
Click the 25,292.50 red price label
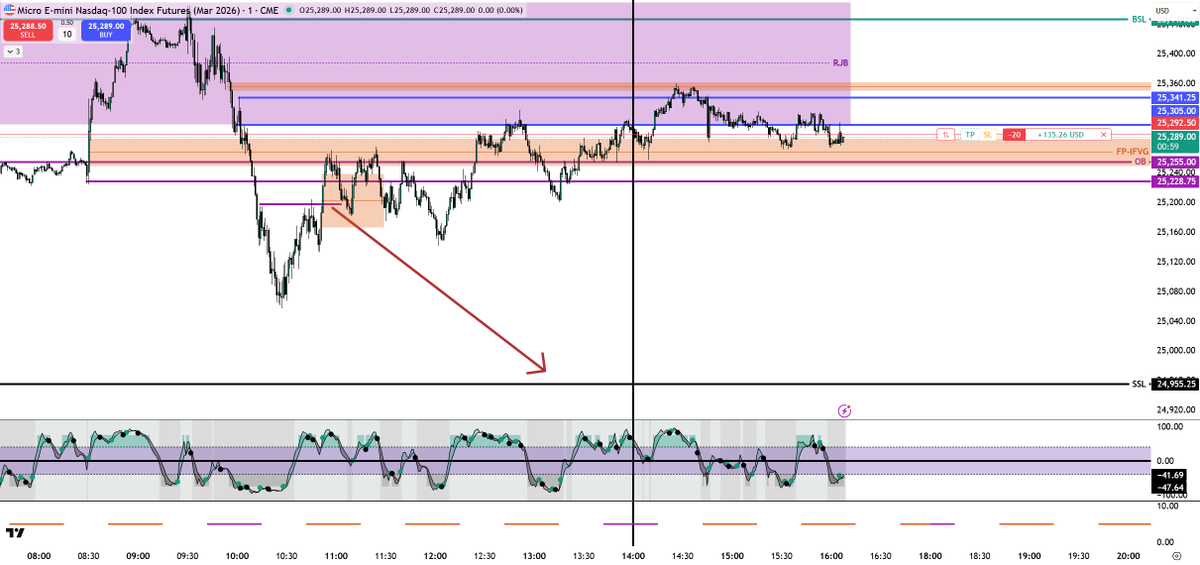(1176, 122)
